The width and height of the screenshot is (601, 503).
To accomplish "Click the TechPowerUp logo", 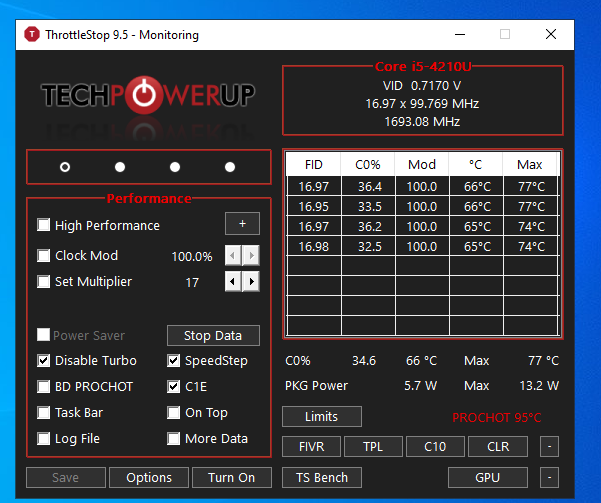I will (148, 95).
